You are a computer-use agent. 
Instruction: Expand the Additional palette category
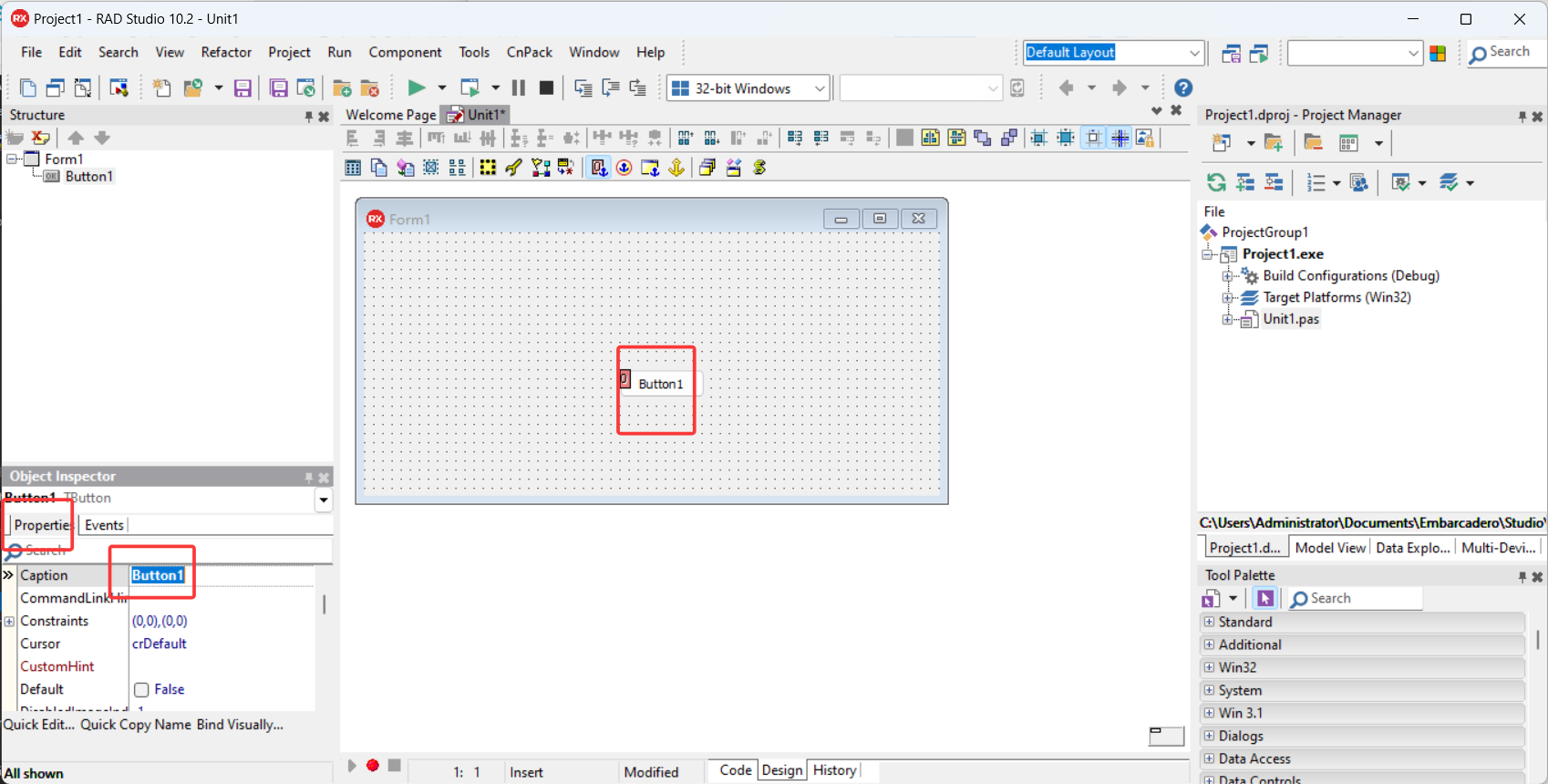coord(1209,645)
